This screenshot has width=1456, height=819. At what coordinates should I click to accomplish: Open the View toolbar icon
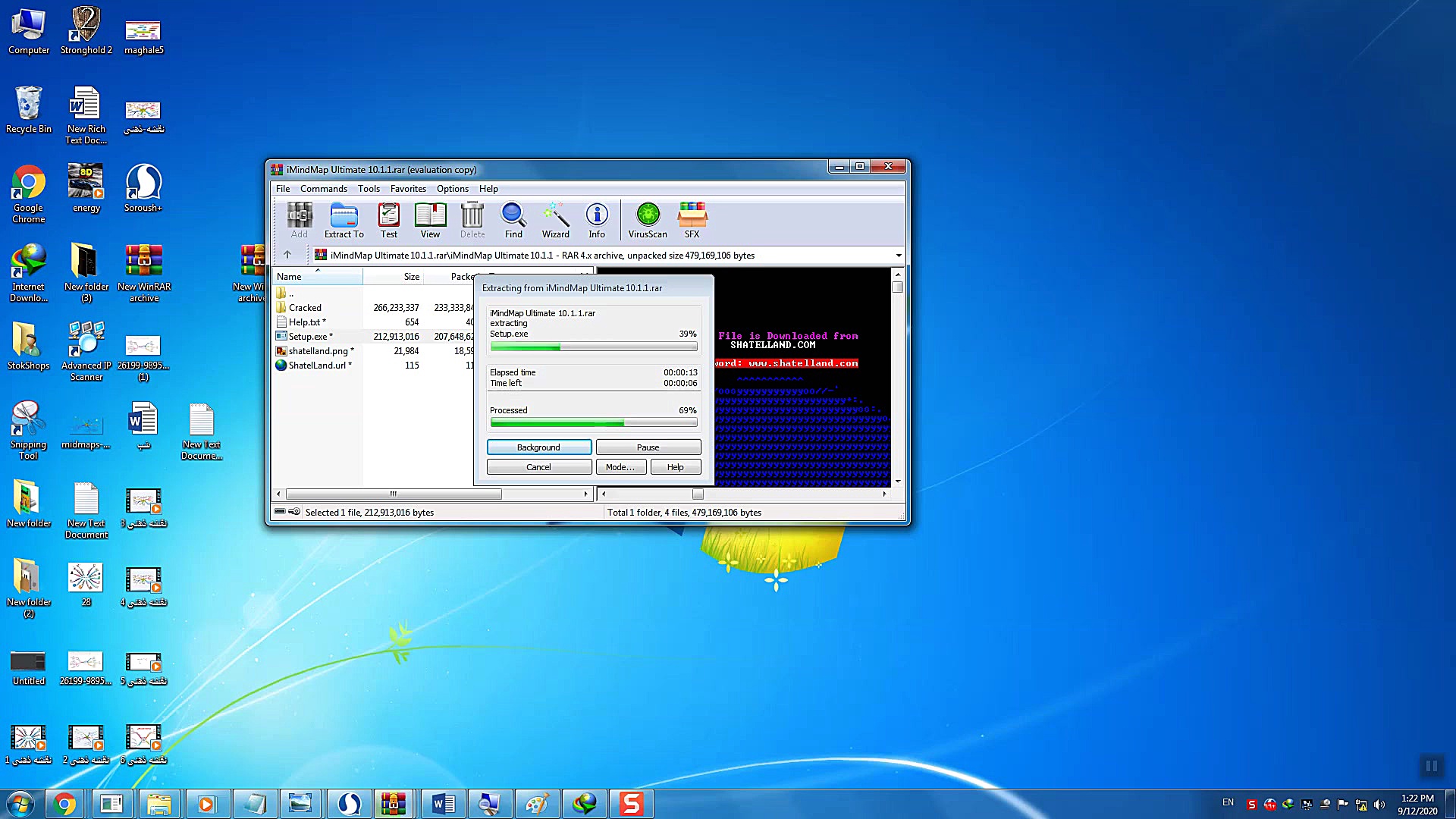430,221
